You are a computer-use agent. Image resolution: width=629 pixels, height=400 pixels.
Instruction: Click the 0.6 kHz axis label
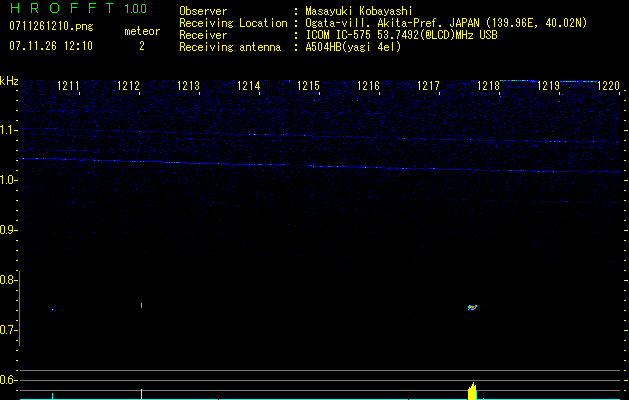click(7, 380)
